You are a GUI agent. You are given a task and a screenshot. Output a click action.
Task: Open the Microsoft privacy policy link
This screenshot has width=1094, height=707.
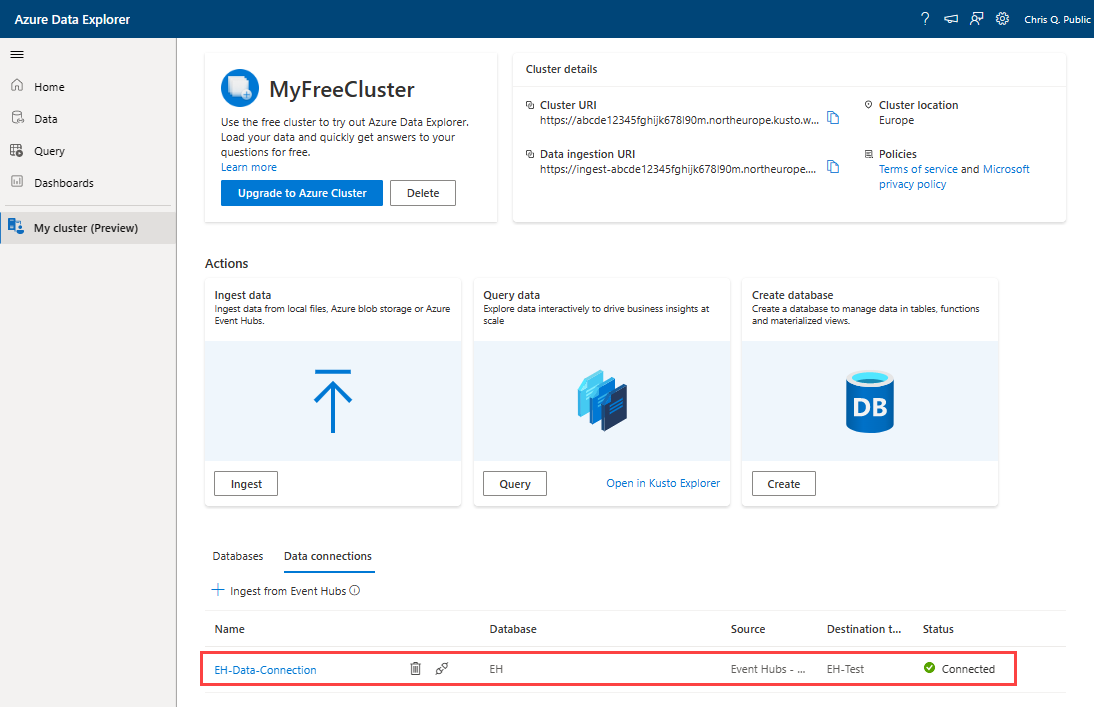point(954,177)
